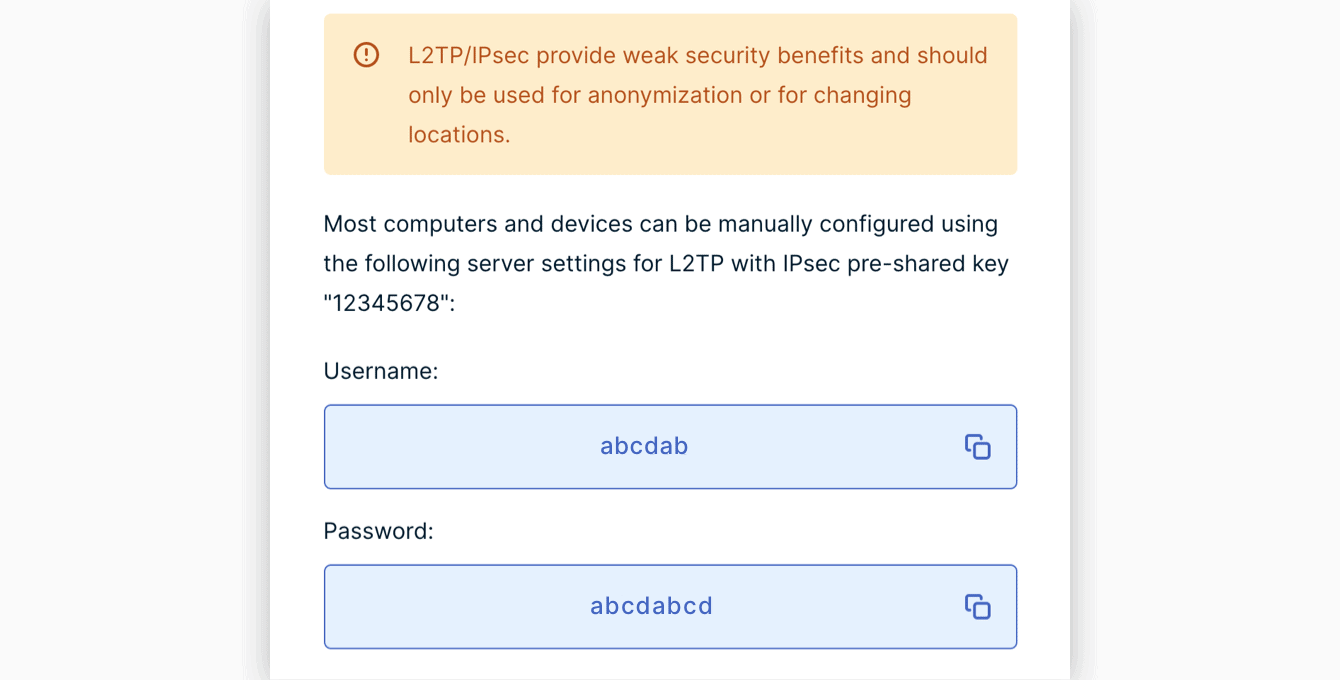The width and height of the screenshot is (1340, 680).
Task: Click the exclamation warning icon
Action: click(x=367, y=55)
